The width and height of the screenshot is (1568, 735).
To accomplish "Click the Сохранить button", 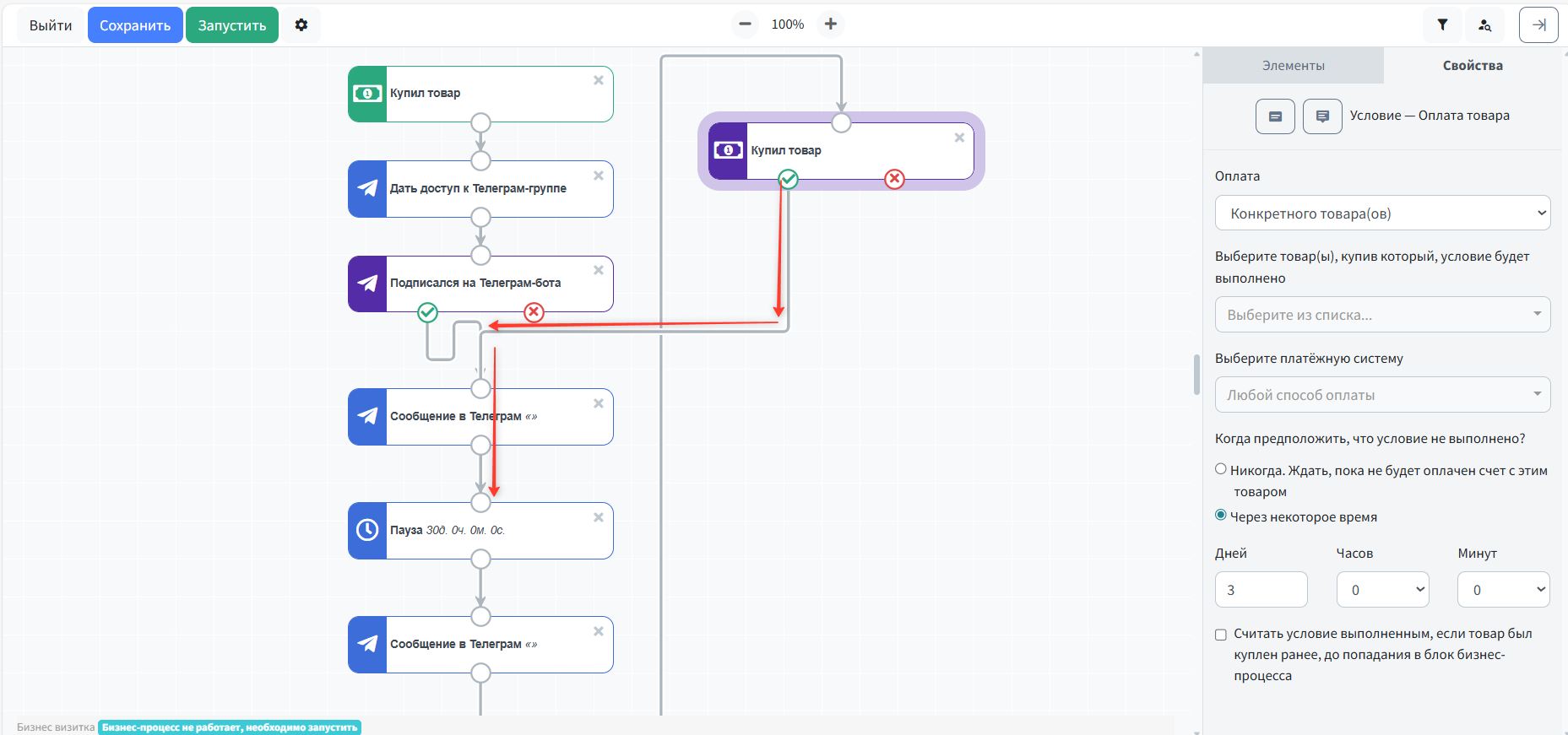I will coord(135,25).
